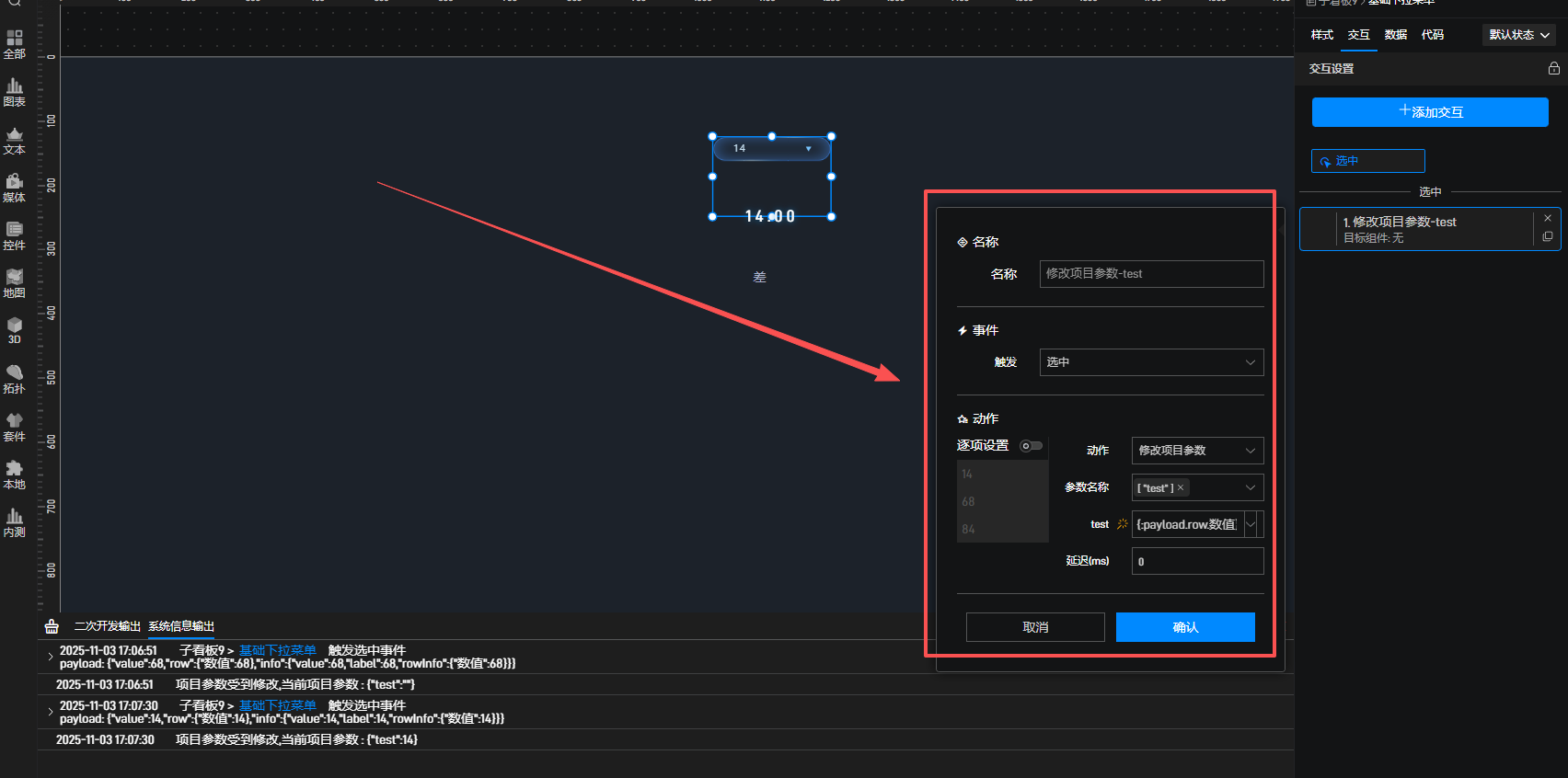Copy the 修改项目参数-test interaction item
This screenshot has height=778, width=1568.
click(1547, 237)
